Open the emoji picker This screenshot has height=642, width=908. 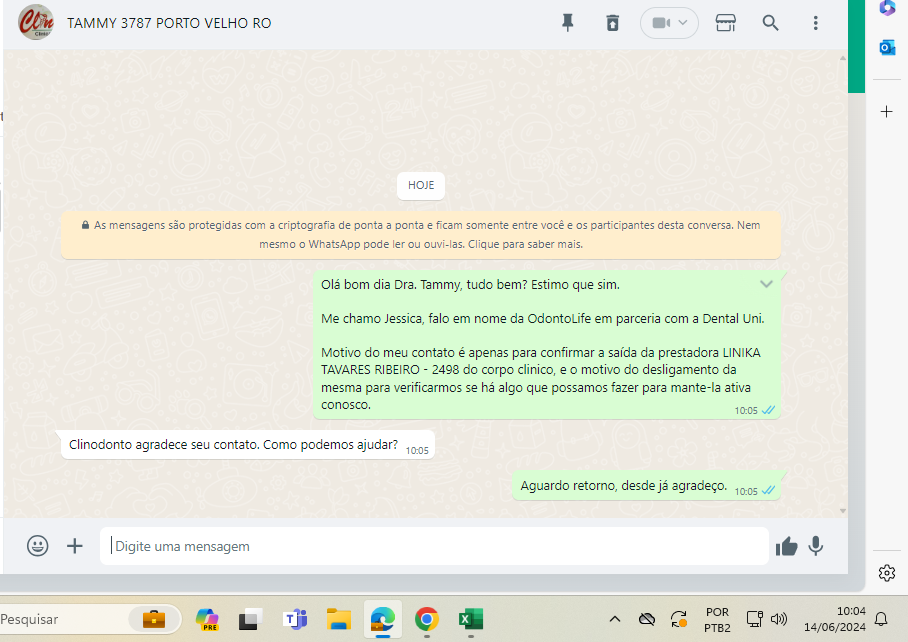pos(38,546)
